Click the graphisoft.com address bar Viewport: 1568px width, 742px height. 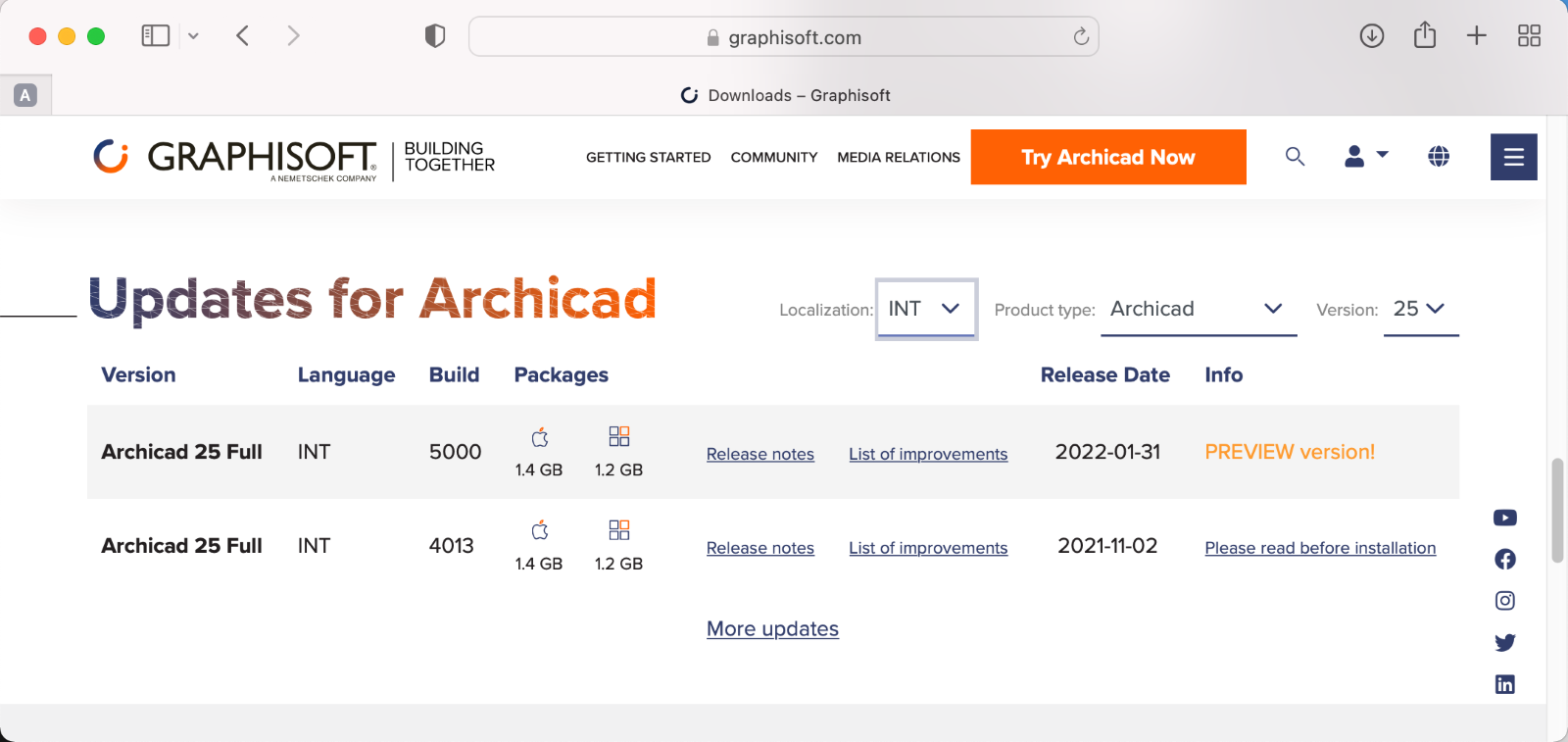tap(783, 37)
